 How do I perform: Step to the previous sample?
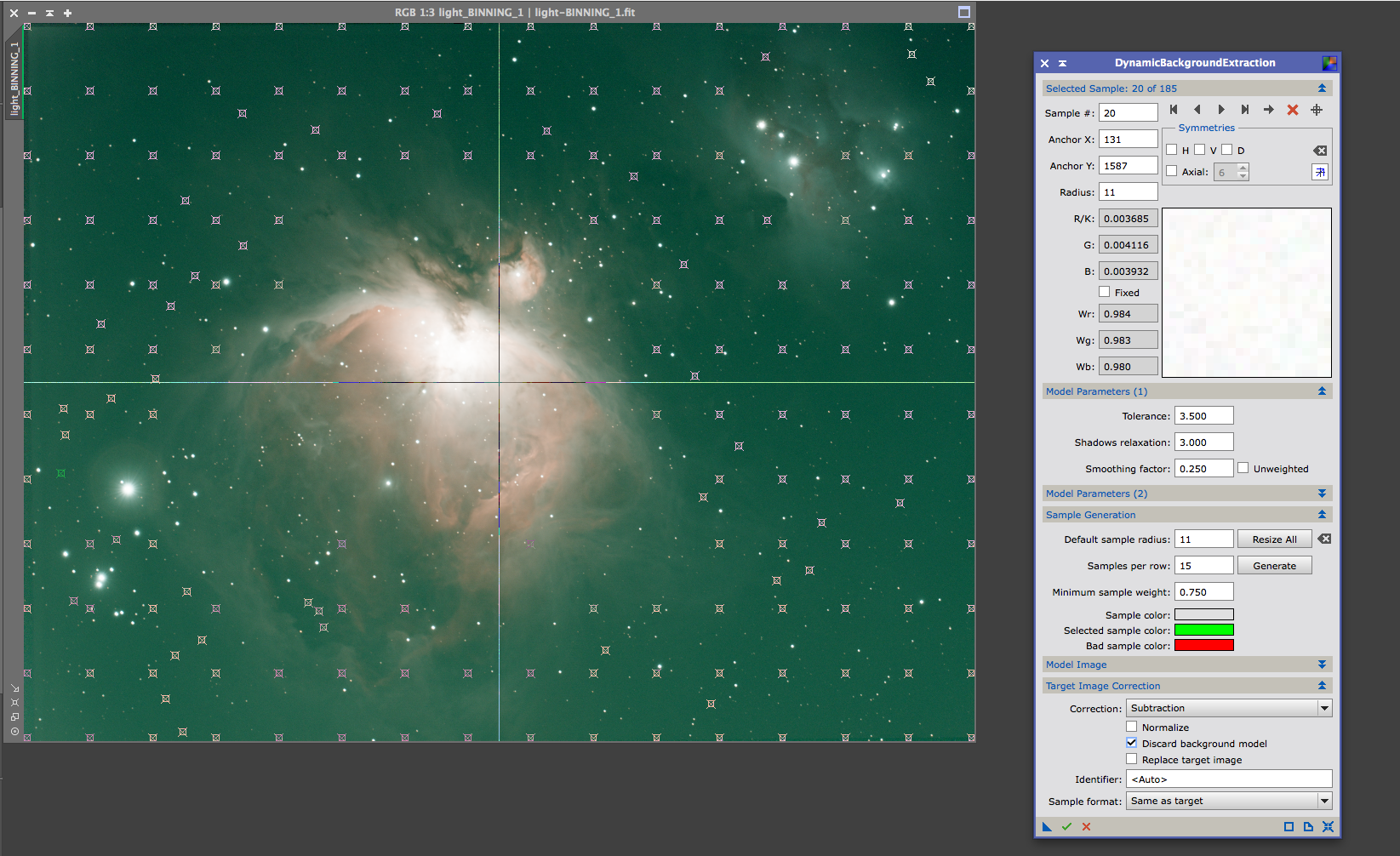point(1197,110)
